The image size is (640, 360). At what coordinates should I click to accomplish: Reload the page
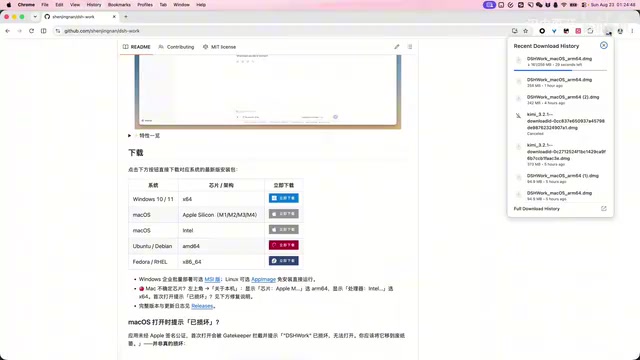coord(31,31)
